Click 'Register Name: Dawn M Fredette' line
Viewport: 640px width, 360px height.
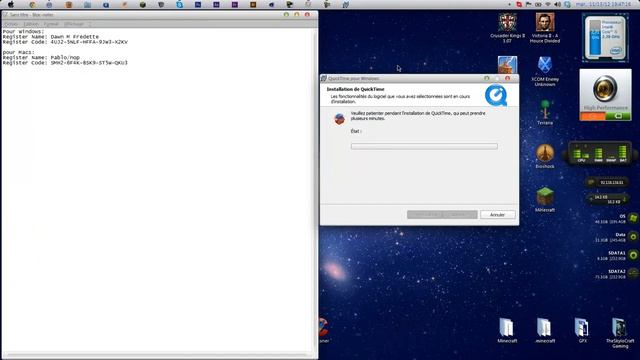[51, 37]
